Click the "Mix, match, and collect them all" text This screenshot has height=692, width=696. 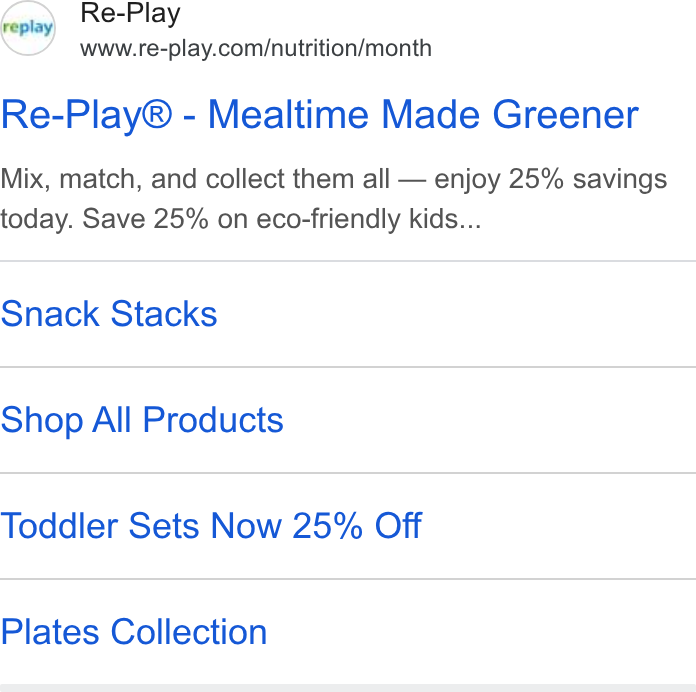click(195, 179)
